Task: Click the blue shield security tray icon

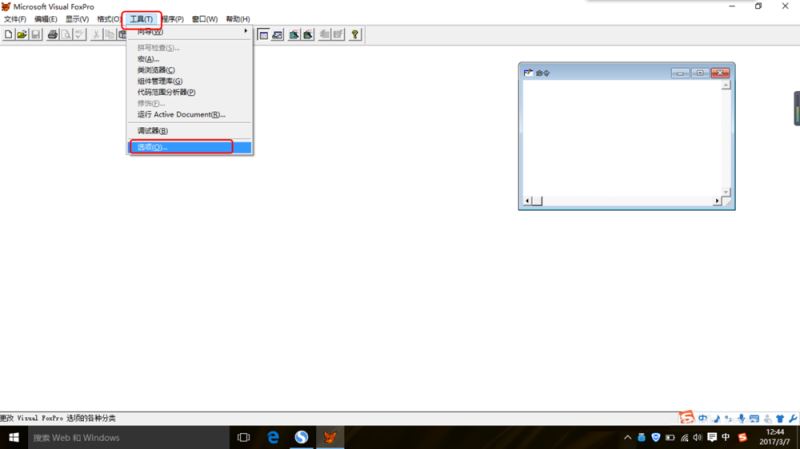Action: click(x=656, y=437)
